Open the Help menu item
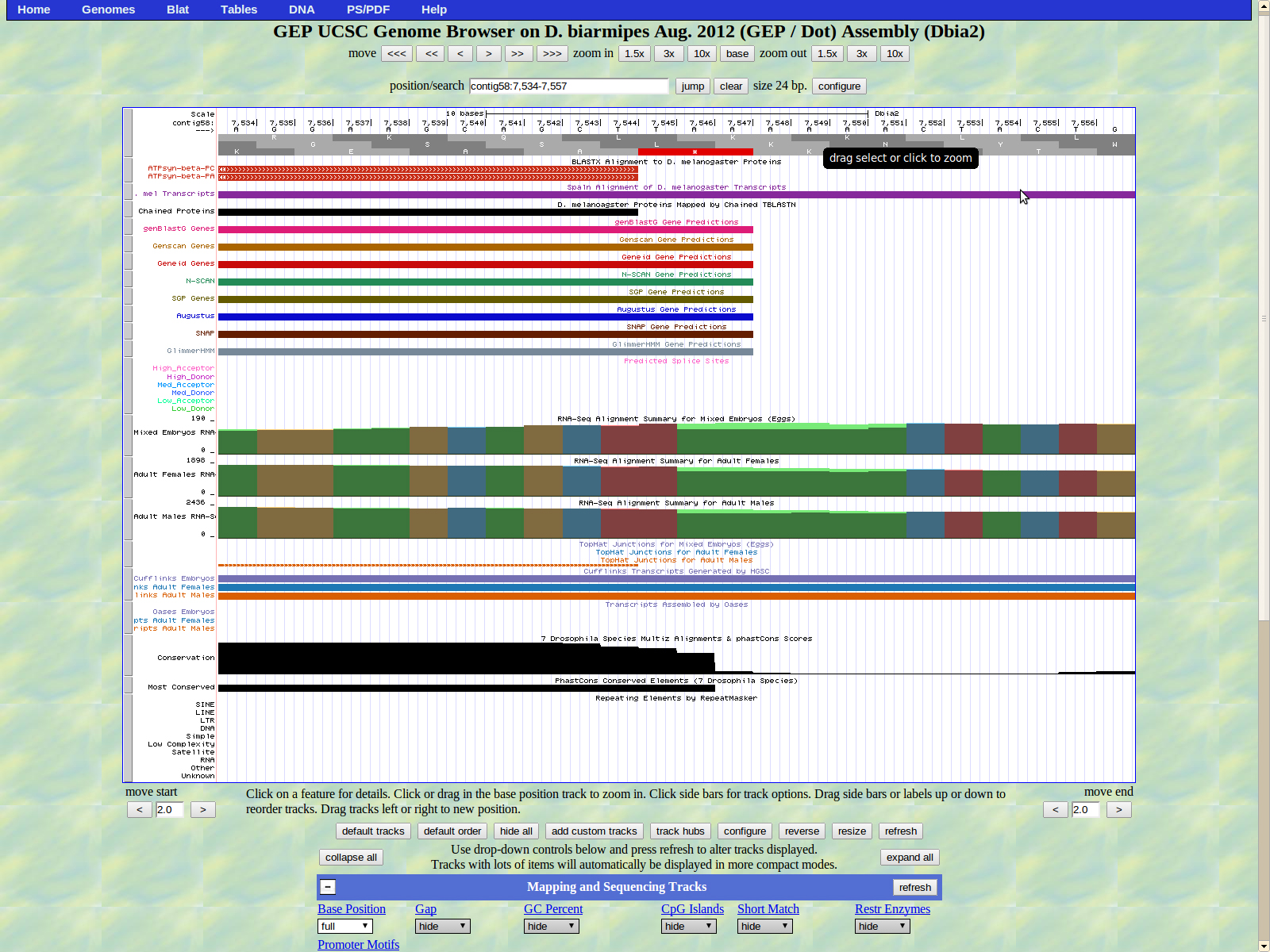 (x=434, y=10)
